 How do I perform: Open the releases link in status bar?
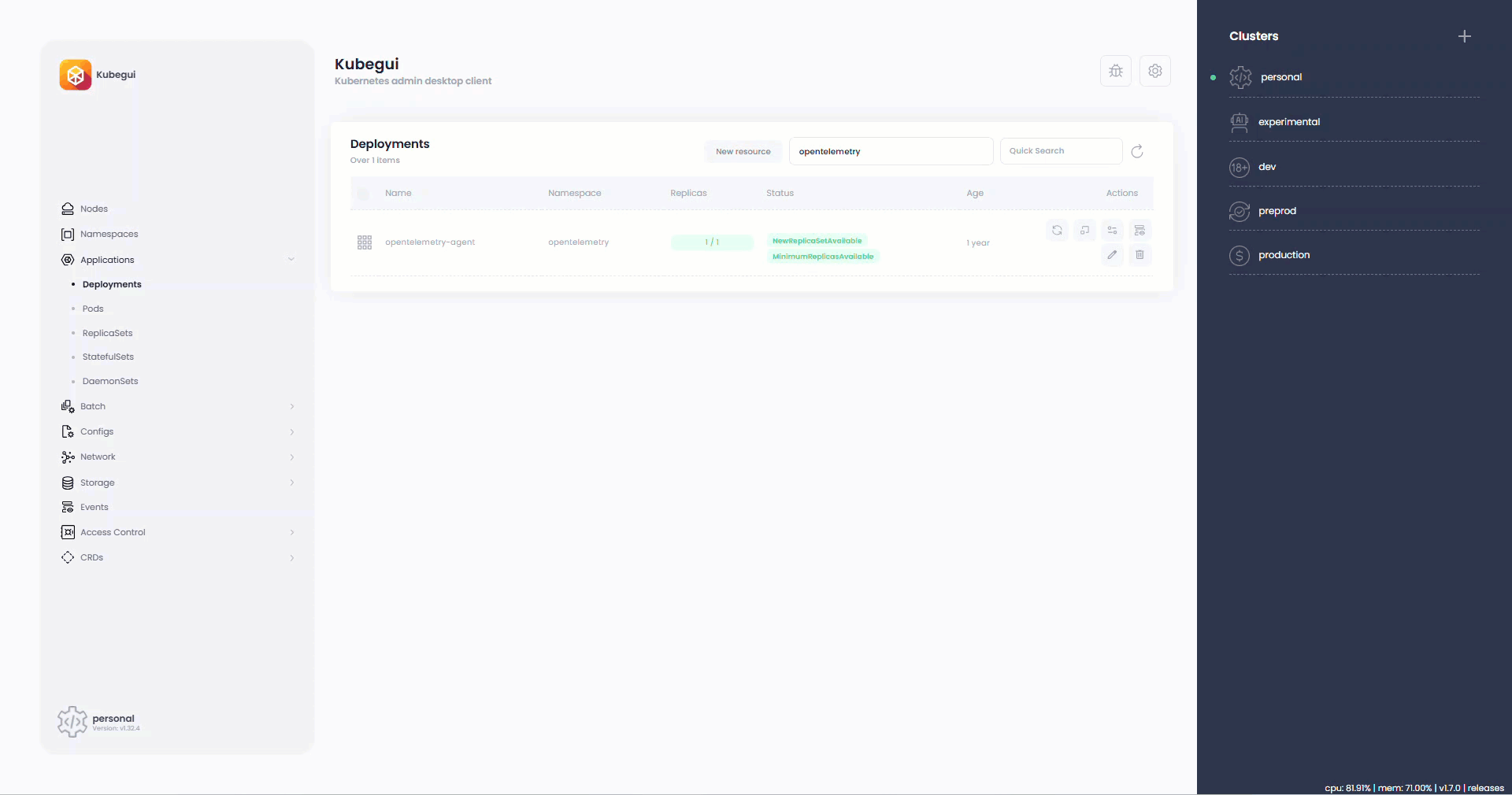[x=1485, y=788]
